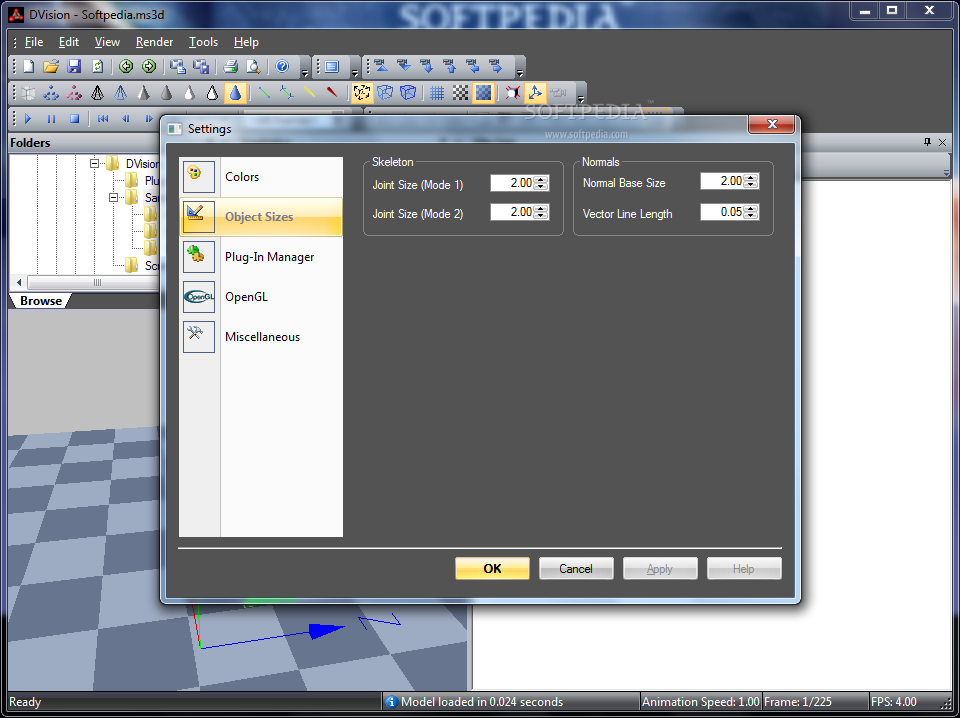This screenshot has height=718, width=960.
Task: Toggle the highlighted axes arrows icon
Action: point(535,92)
